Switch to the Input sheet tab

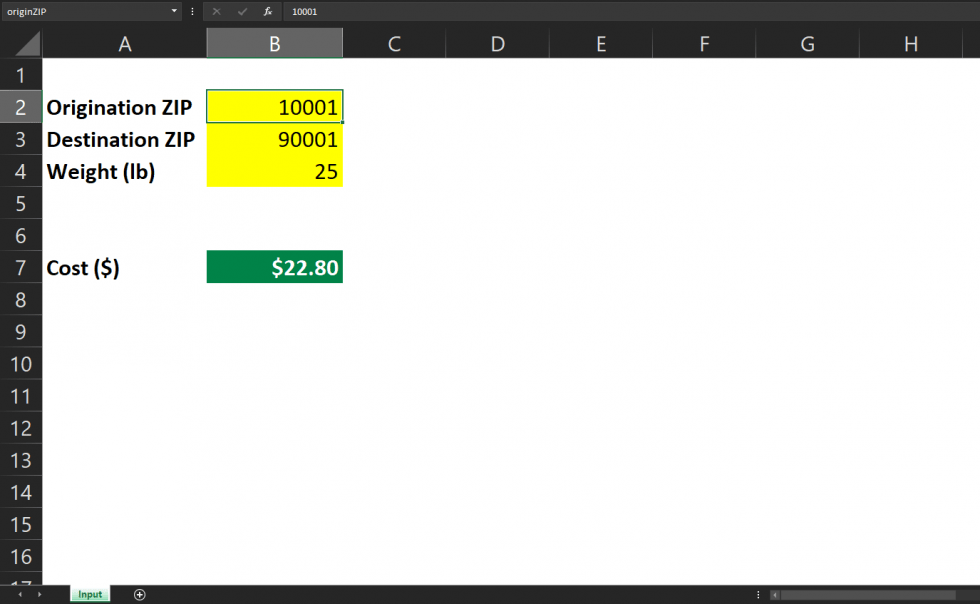[89, 594]
